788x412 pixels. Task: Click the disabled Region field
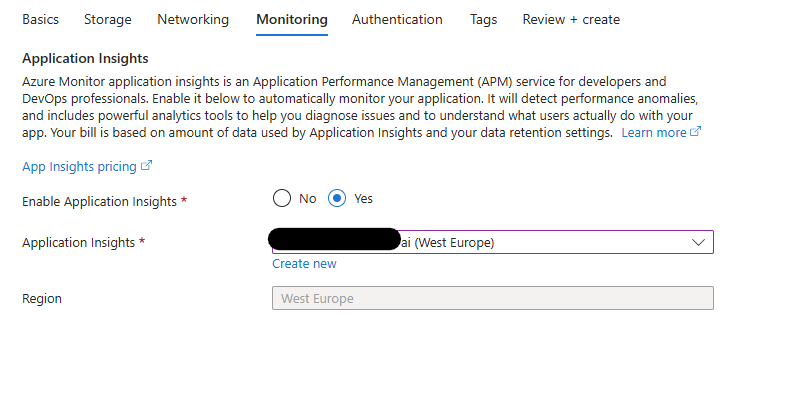tap(492, 298)
